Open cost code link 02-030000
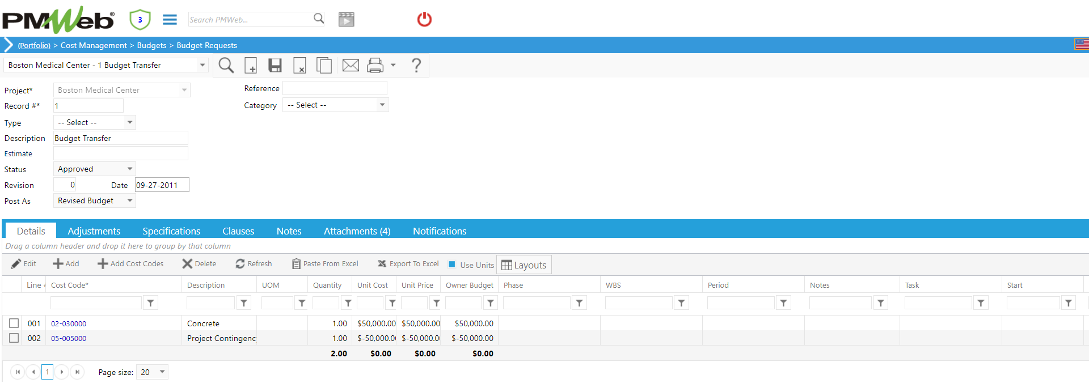The height and width of the screenshot is (383, 1089). click(x=69, y=323)
